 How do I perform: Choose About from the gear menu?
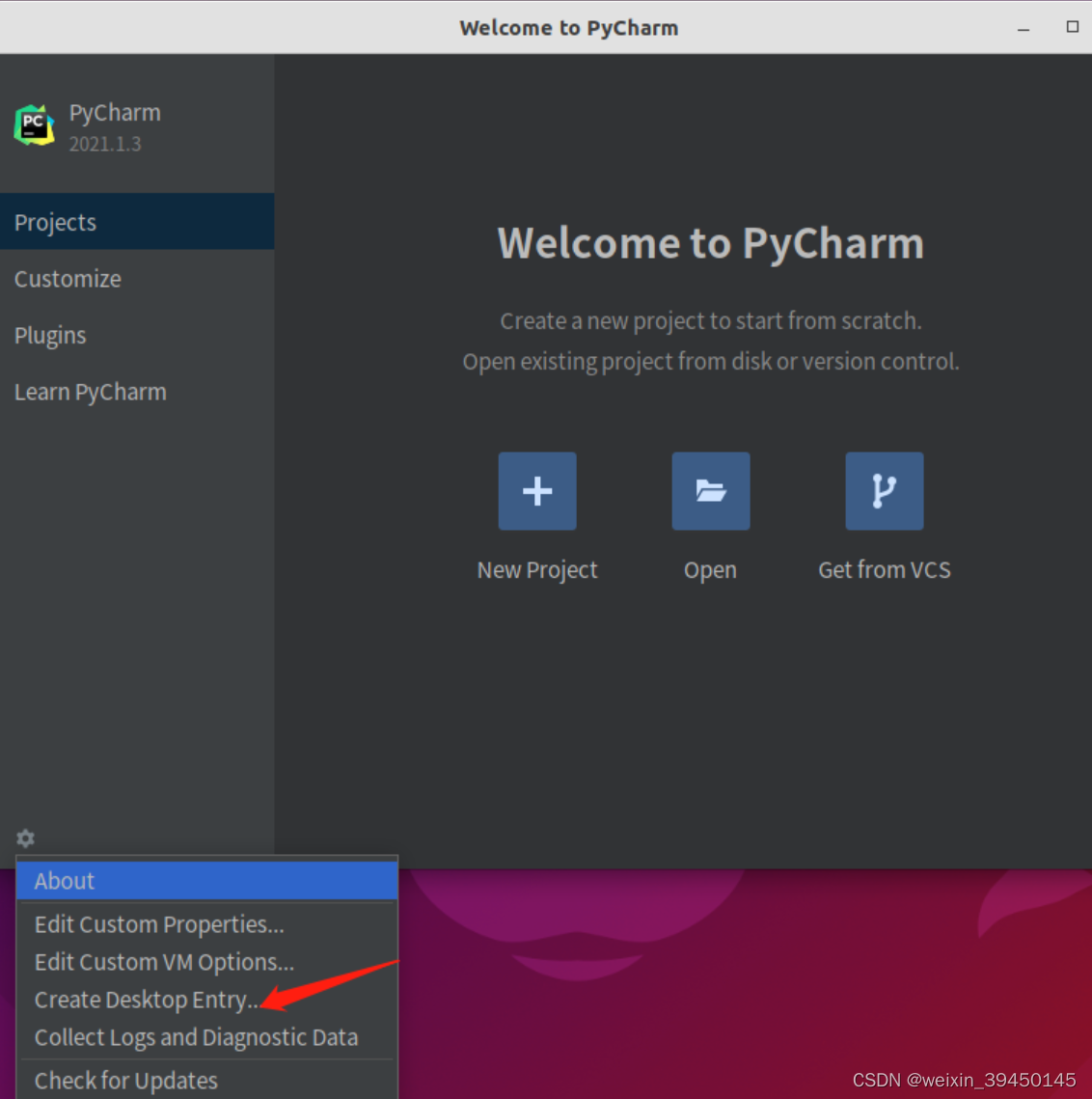click(x=206, y=880)
